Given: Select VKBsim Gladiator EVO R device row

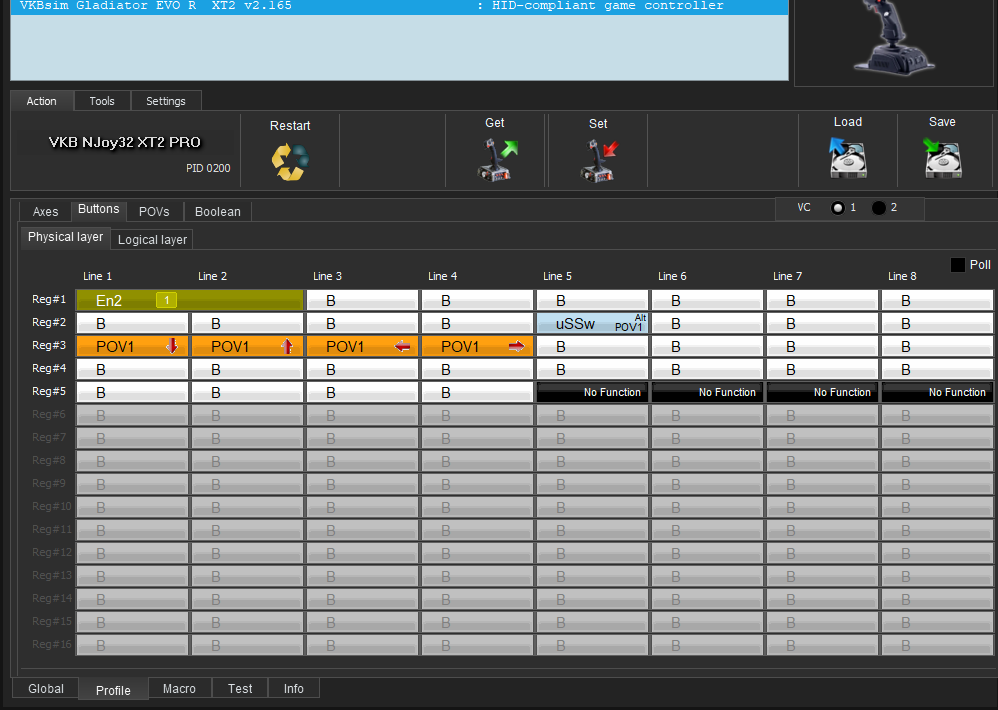Looking at the screenshot, I should click(x=399, y=6).
